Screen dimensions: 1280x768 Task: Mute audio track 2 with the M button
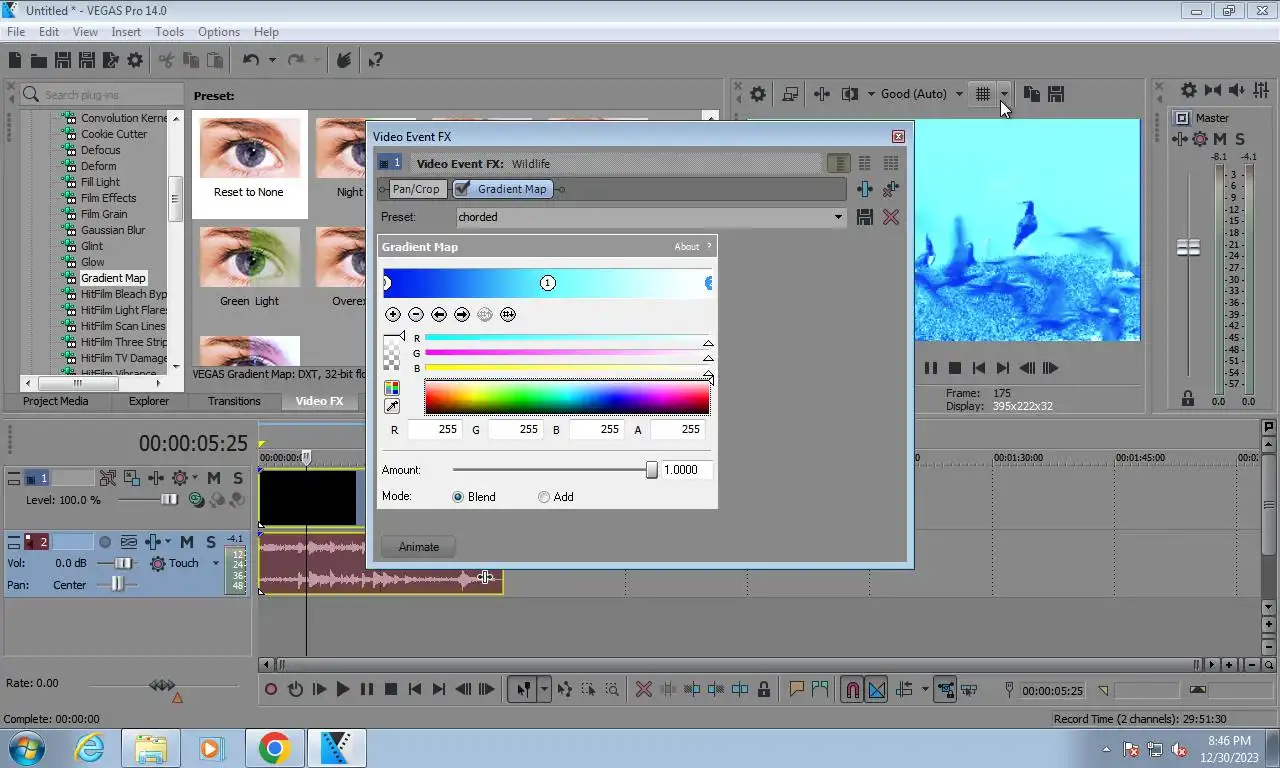tap(186, 542)
